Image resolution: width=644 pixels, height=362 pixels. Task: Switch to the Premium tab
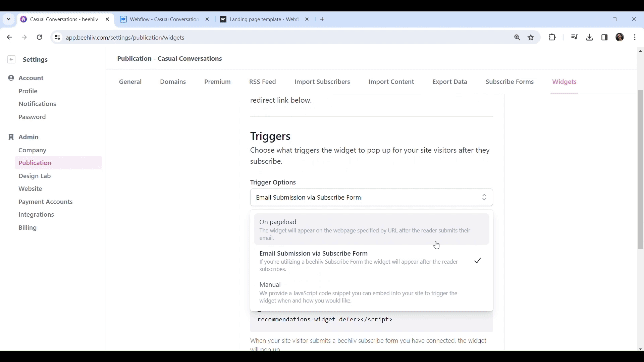coord(217,82)
